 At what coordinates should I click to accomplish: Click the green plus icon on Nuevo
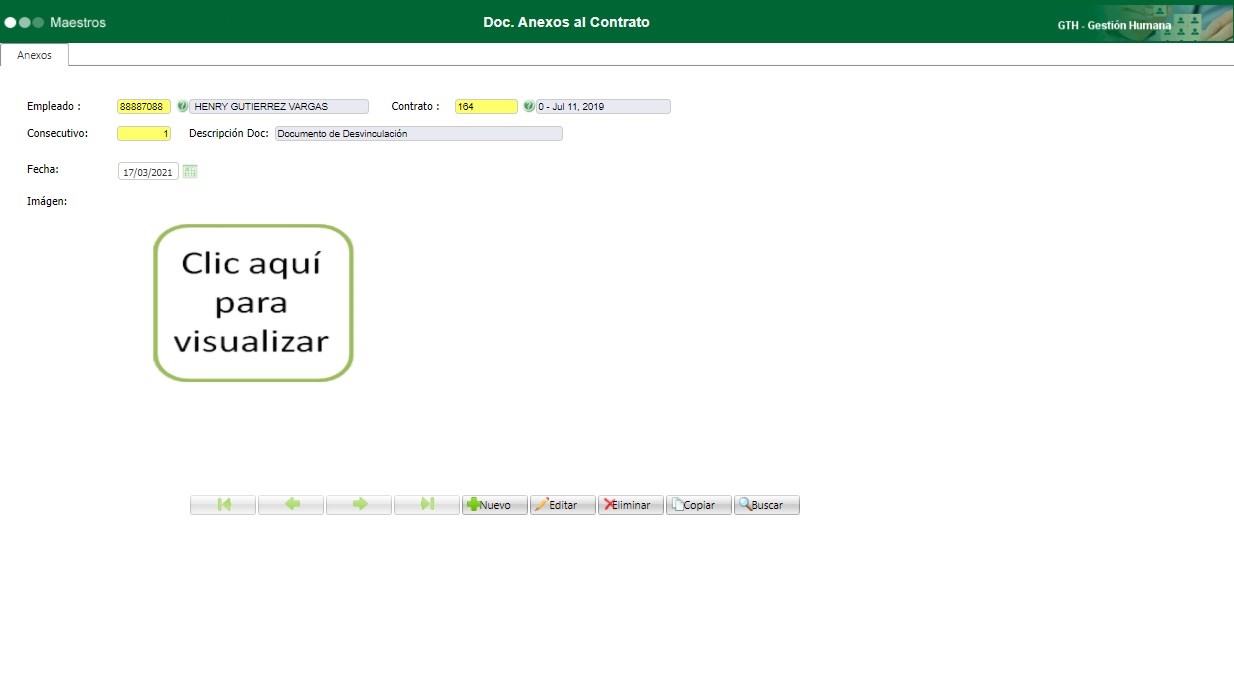coord(471,504)
